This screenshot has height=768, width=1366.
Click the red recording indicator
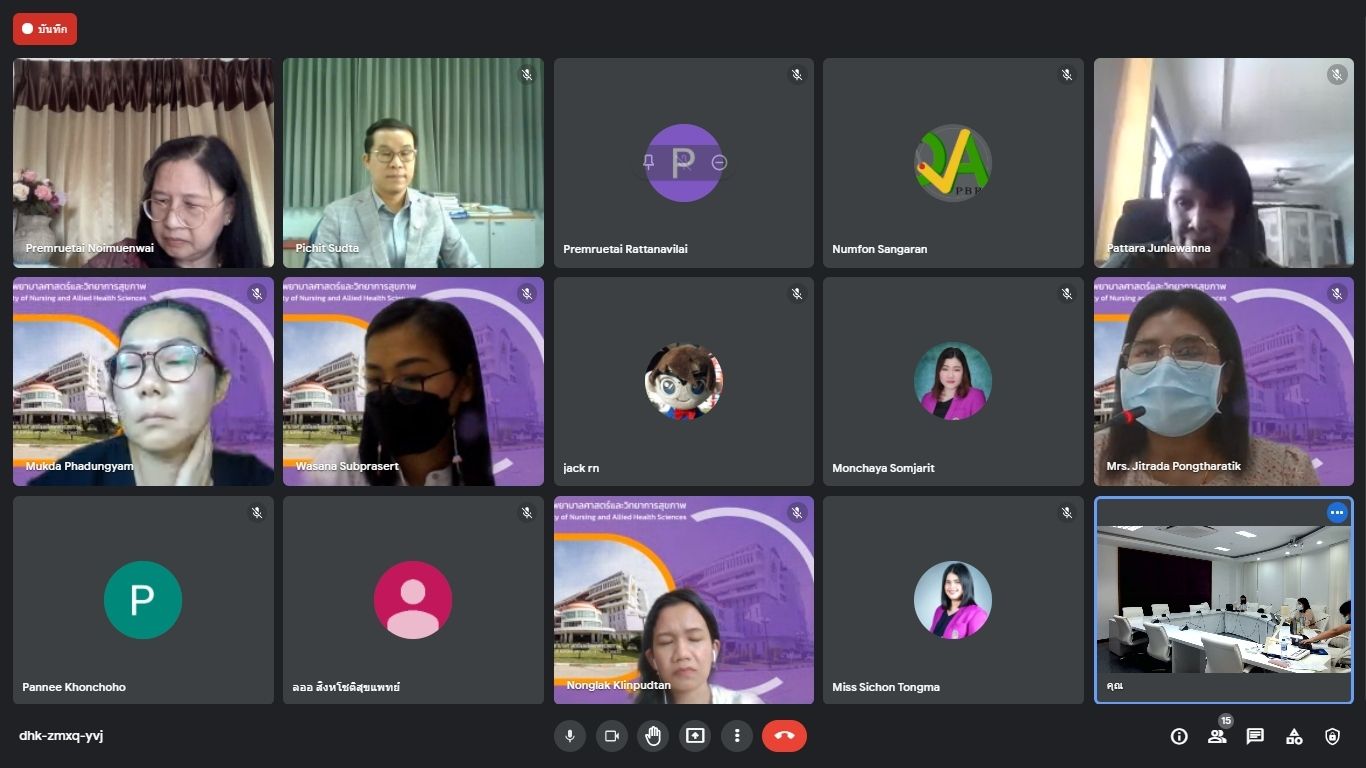(45, 29)
